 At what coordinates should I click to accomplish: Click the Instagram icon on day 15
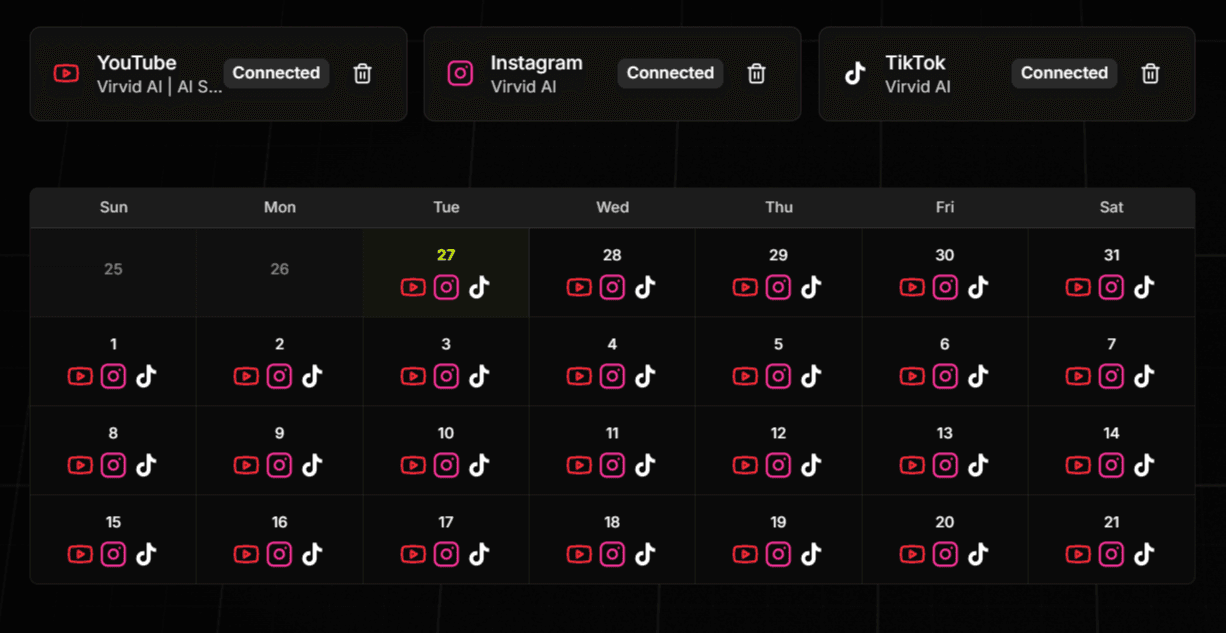[x=113, y=555]
